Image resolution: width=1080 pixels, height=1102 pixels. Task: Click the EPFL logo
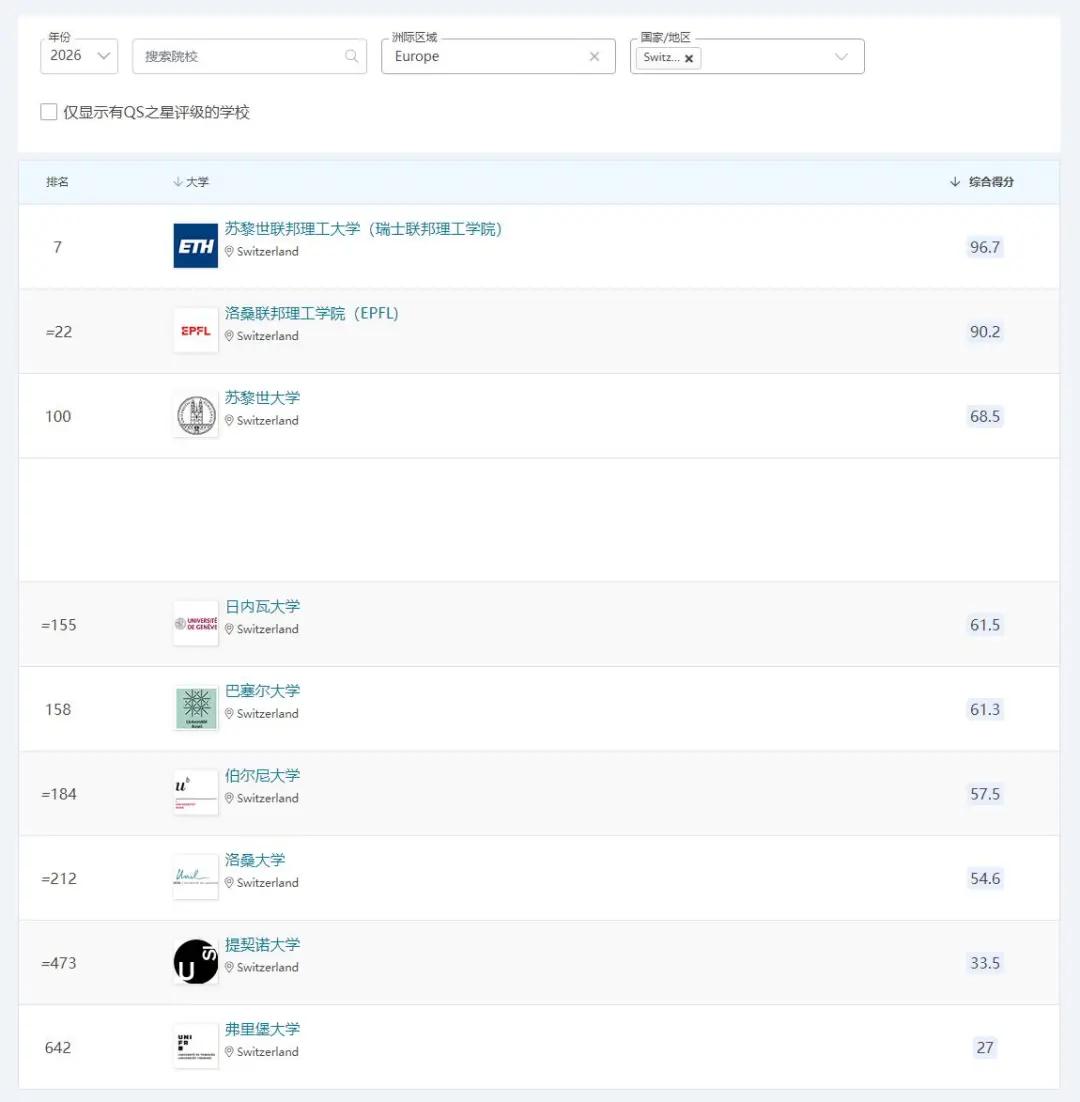coord(195,330)
